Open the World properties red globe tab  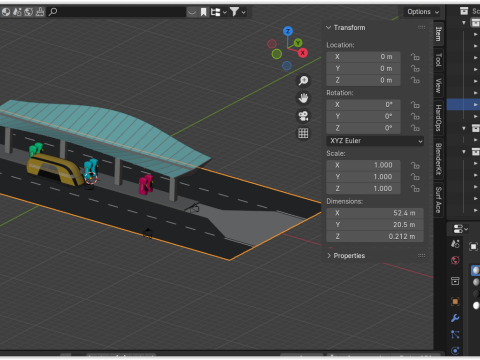(x=455, y=260)
